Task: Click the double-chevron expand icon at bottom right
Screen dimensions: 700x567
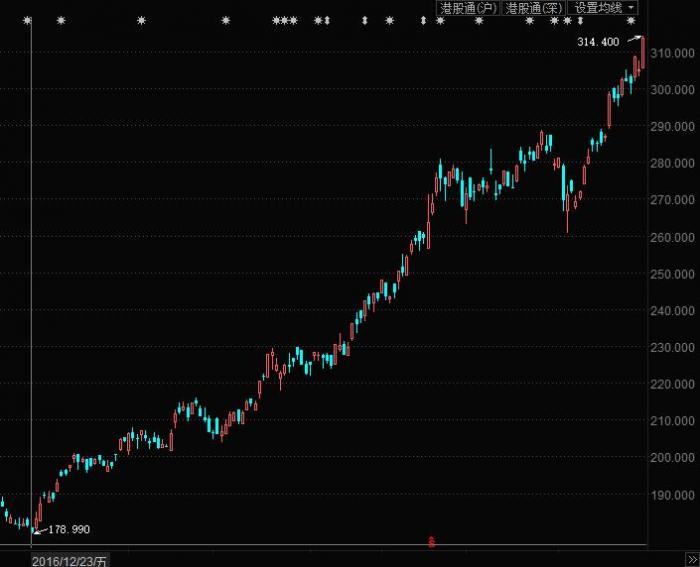Action: (692, 560)
